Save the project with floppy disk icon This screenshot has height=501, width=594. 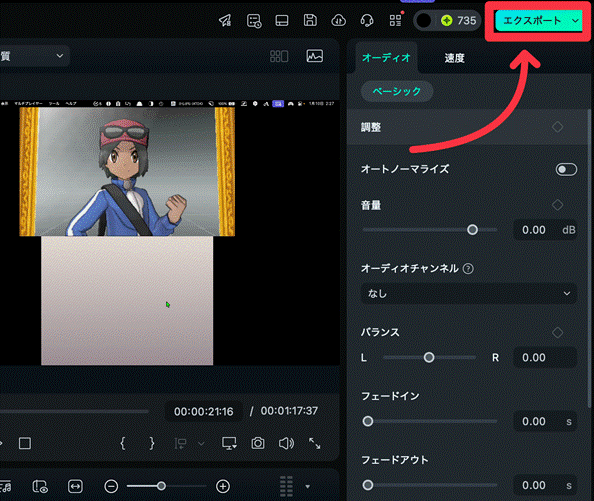pyautogui.click(x=310, y=20)
